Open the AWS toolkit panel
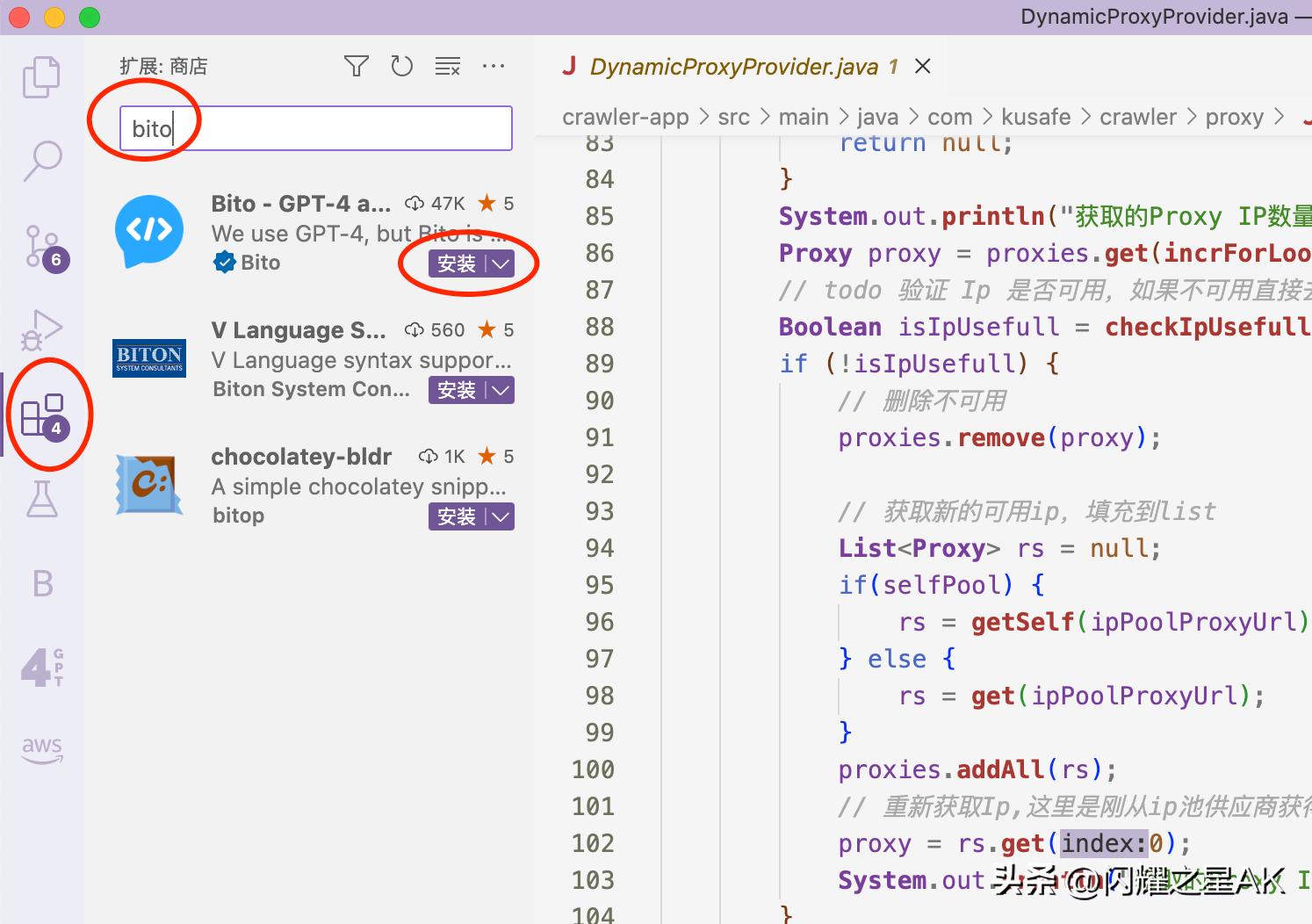The image size is (1312, 924). (41, 749)
